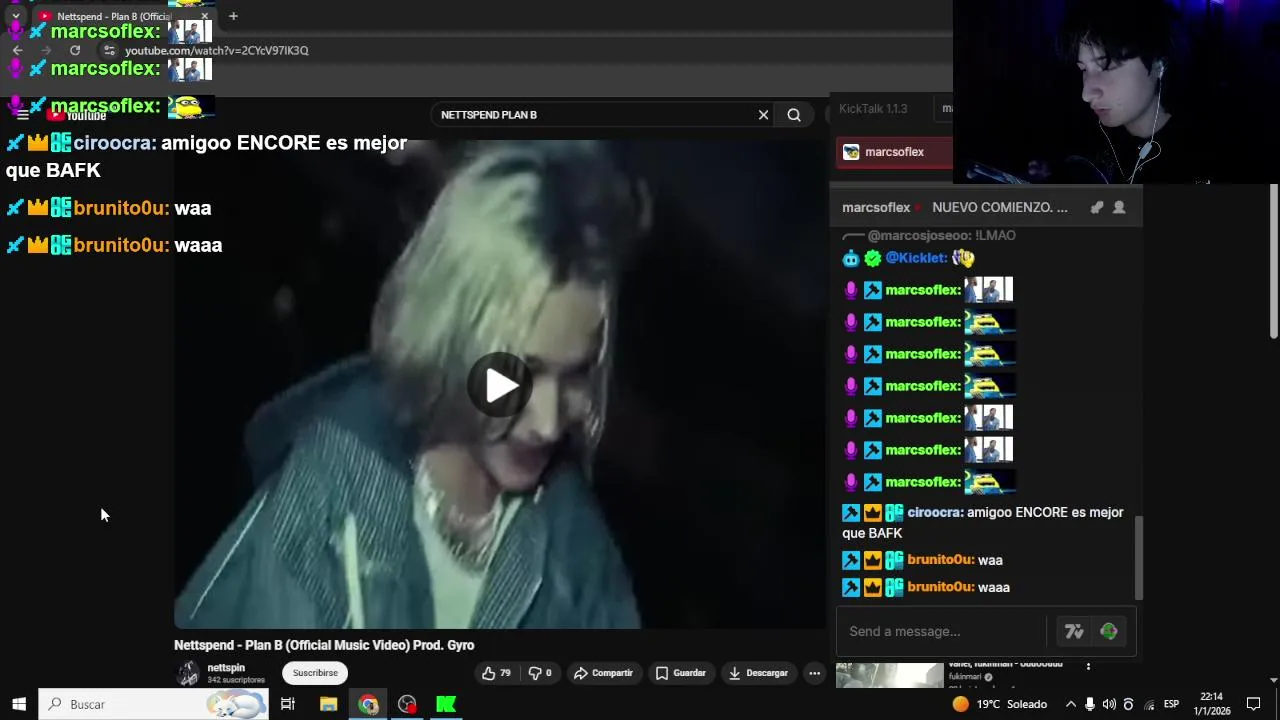Screen dimensions: 1280x720
Task: Open the @marcosjoseoo reply reference
Action: click(x=941, y=235)
